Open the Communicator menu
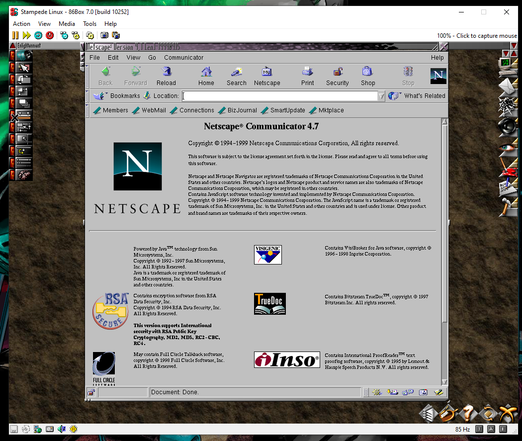522x441 pixels. click(x=183, y=57)
